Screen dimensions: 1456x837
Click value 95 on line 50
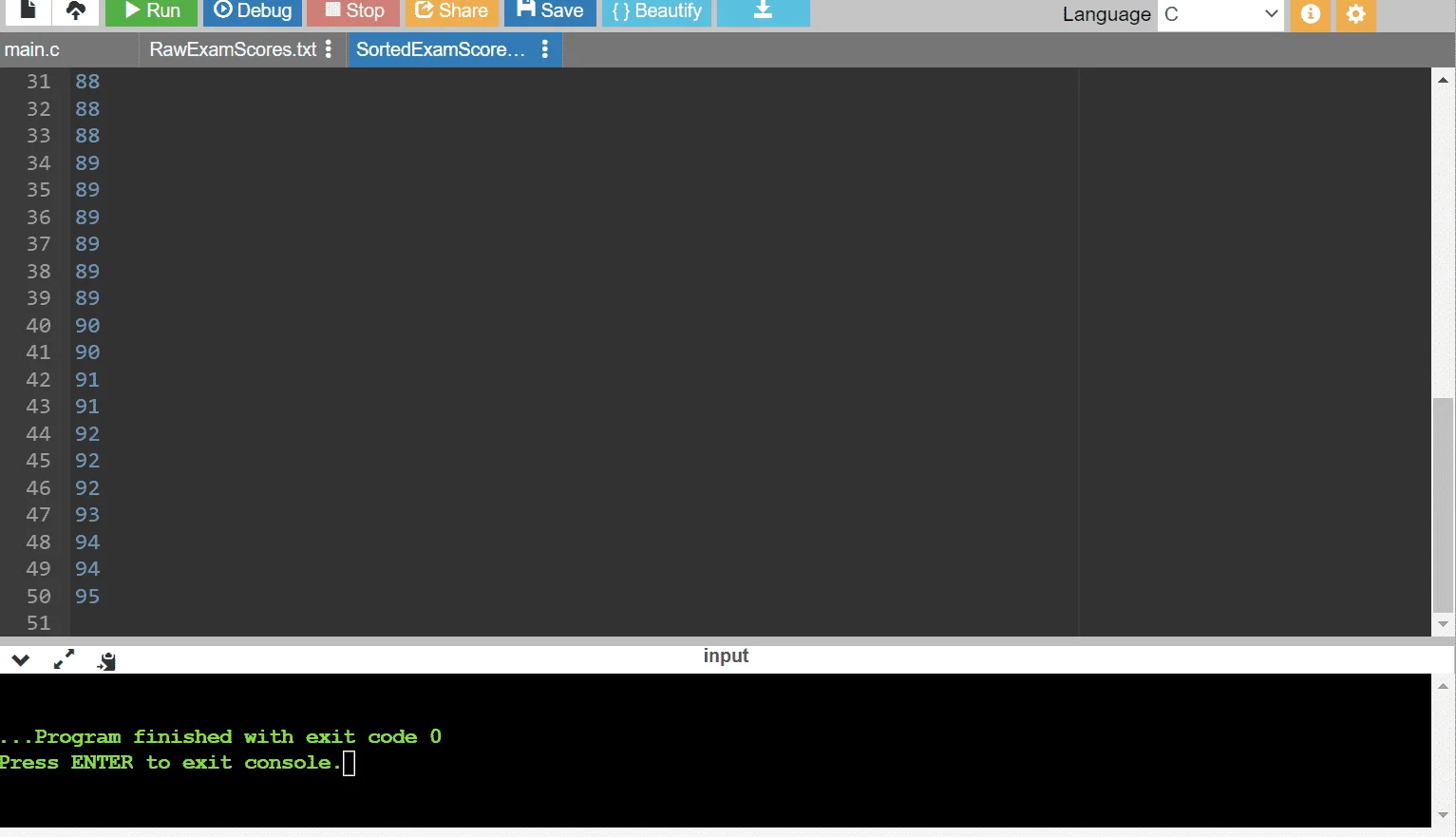click(87, 597)
